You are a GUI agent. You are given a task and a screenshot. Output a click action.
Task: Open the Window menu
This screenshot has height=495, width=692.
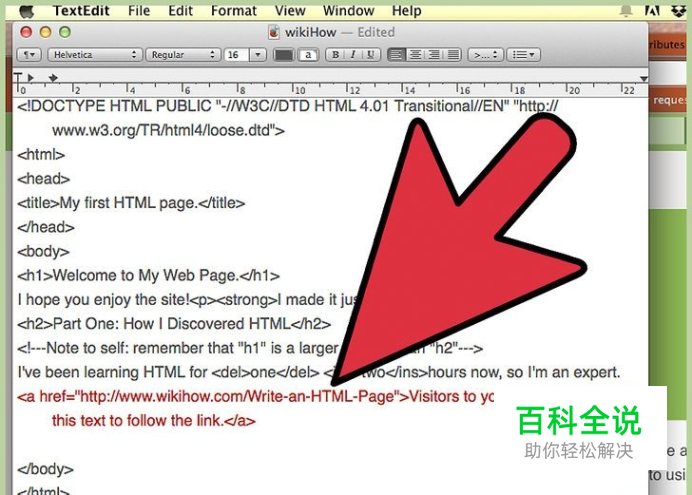(348, 11)
